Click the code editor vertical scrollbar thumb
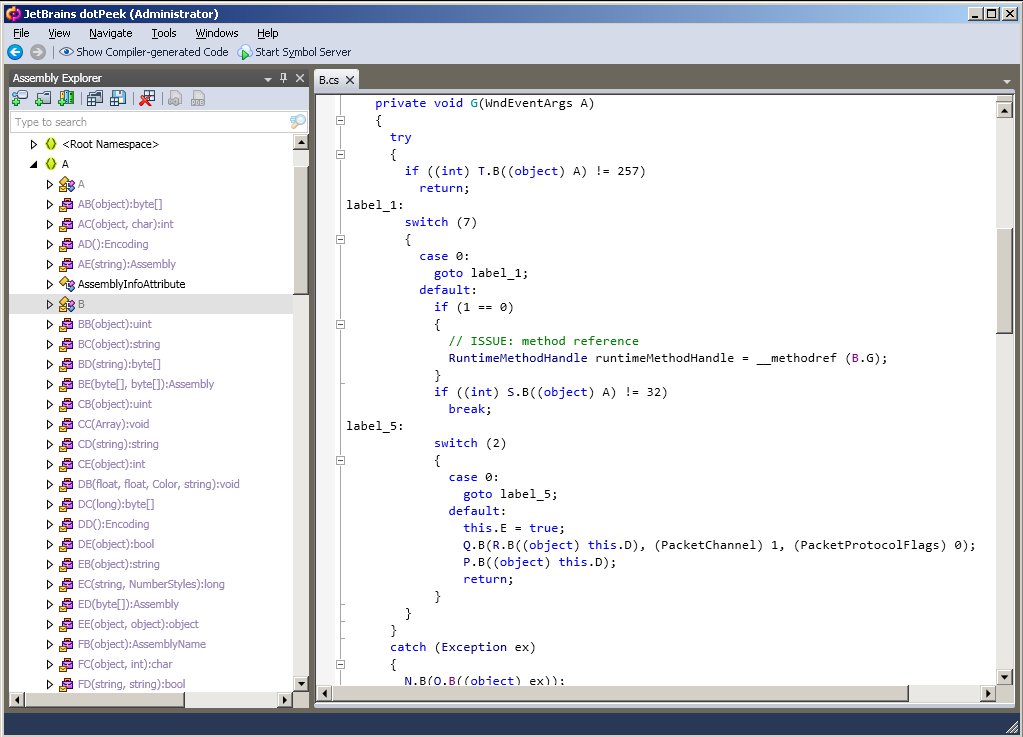Screen dimensions: 1023x737 pos(1005,280)
